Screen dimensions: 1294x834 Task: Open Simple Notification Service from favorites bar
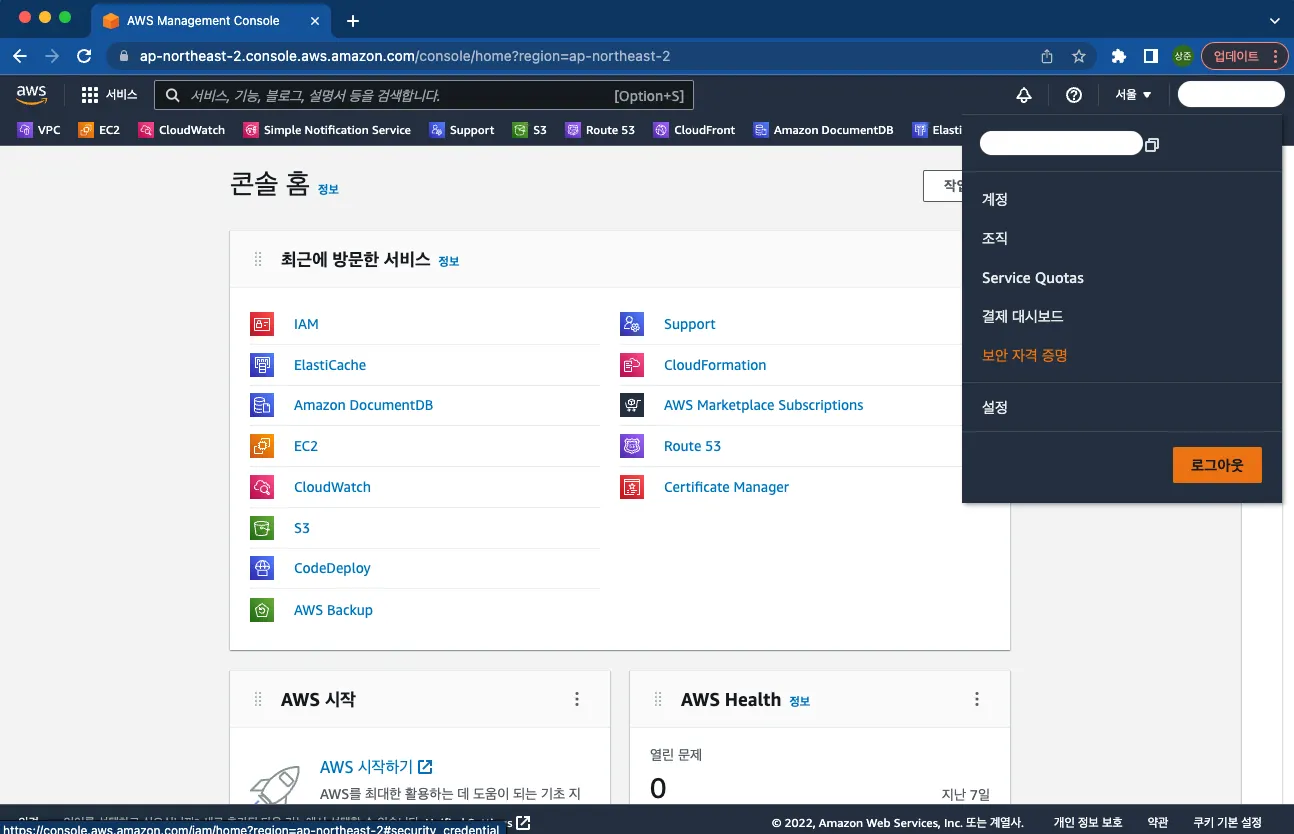click(x=327, y=130)
